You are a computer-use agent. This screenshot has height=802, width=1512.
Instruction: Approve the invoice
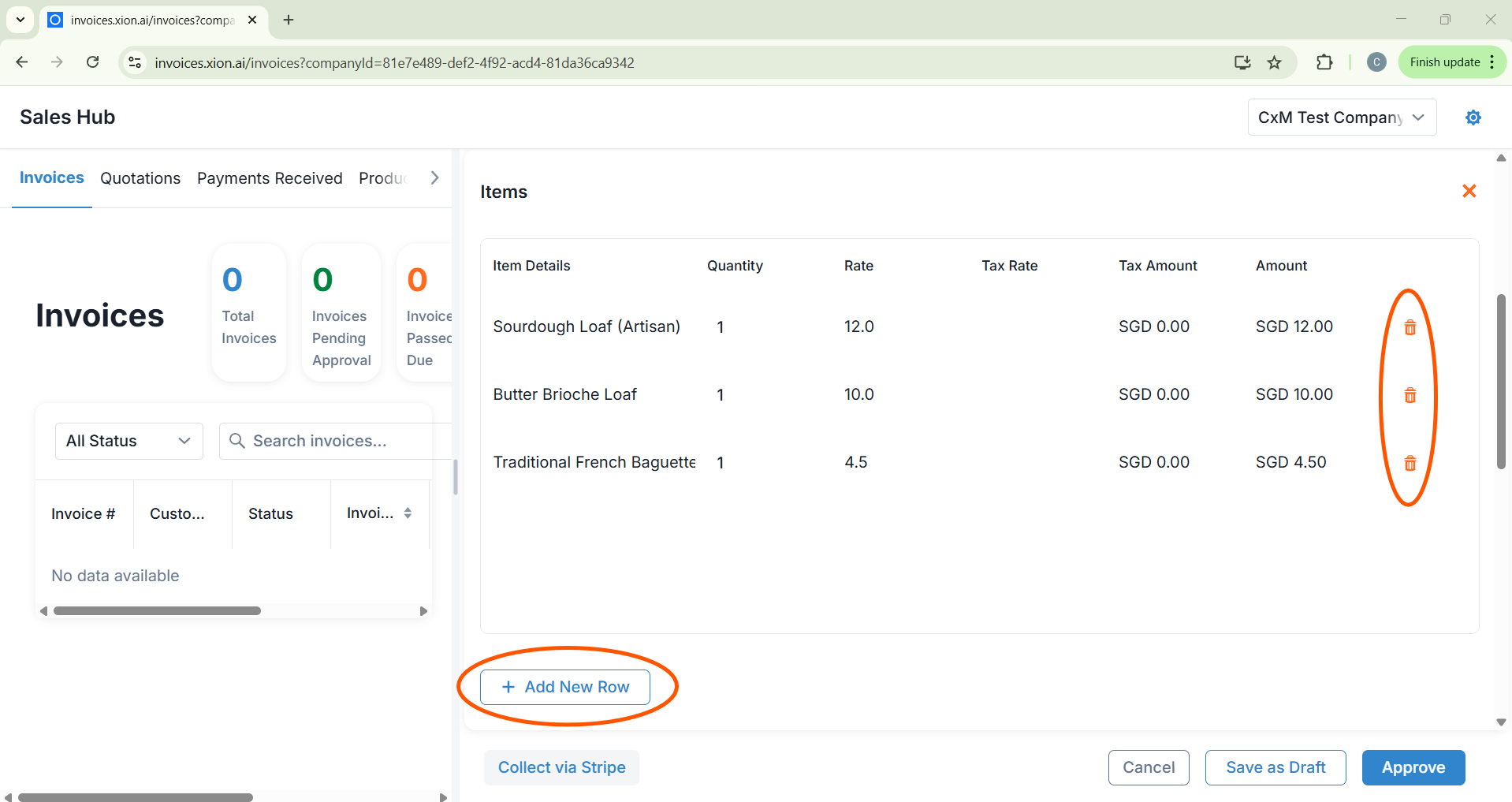pos(1413,767)
